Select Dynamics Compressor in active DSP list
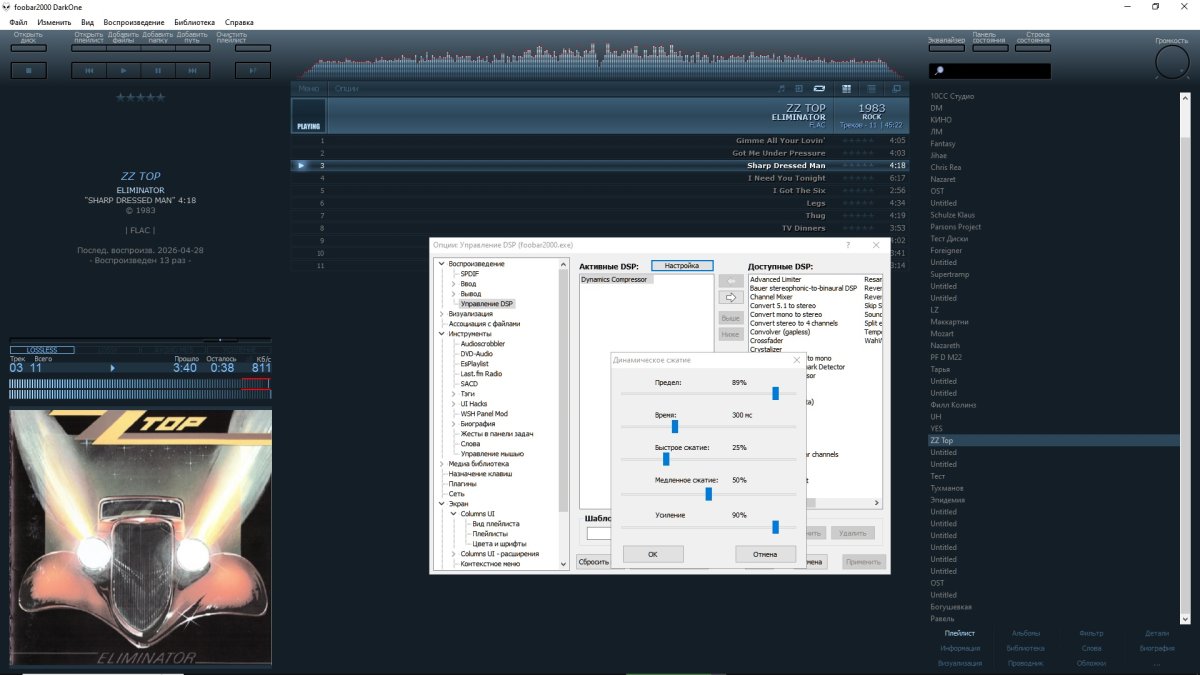Viewport: 1200px width, 675px height. 615,280
